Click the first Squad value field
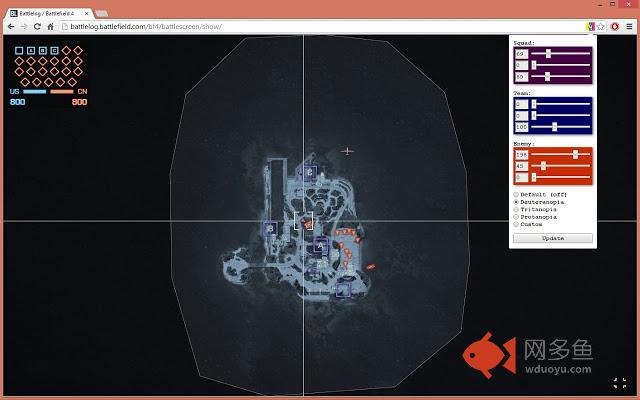This screenshot has width=640, height=400. (521, 53)
